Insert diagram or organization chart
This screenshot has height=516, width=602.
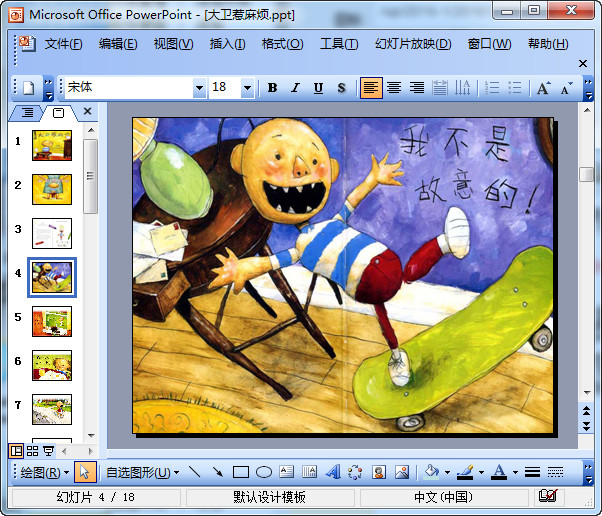355,472
